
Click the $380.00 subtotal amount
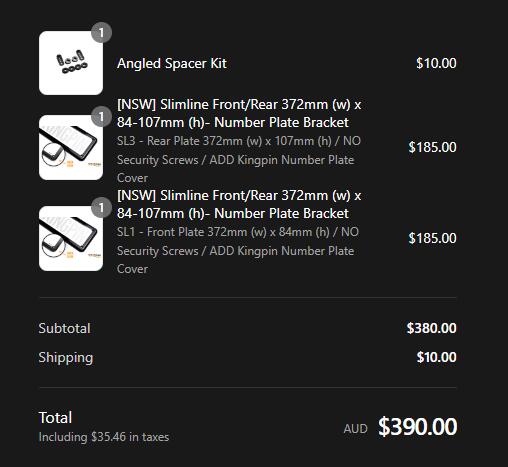(431, 328)
